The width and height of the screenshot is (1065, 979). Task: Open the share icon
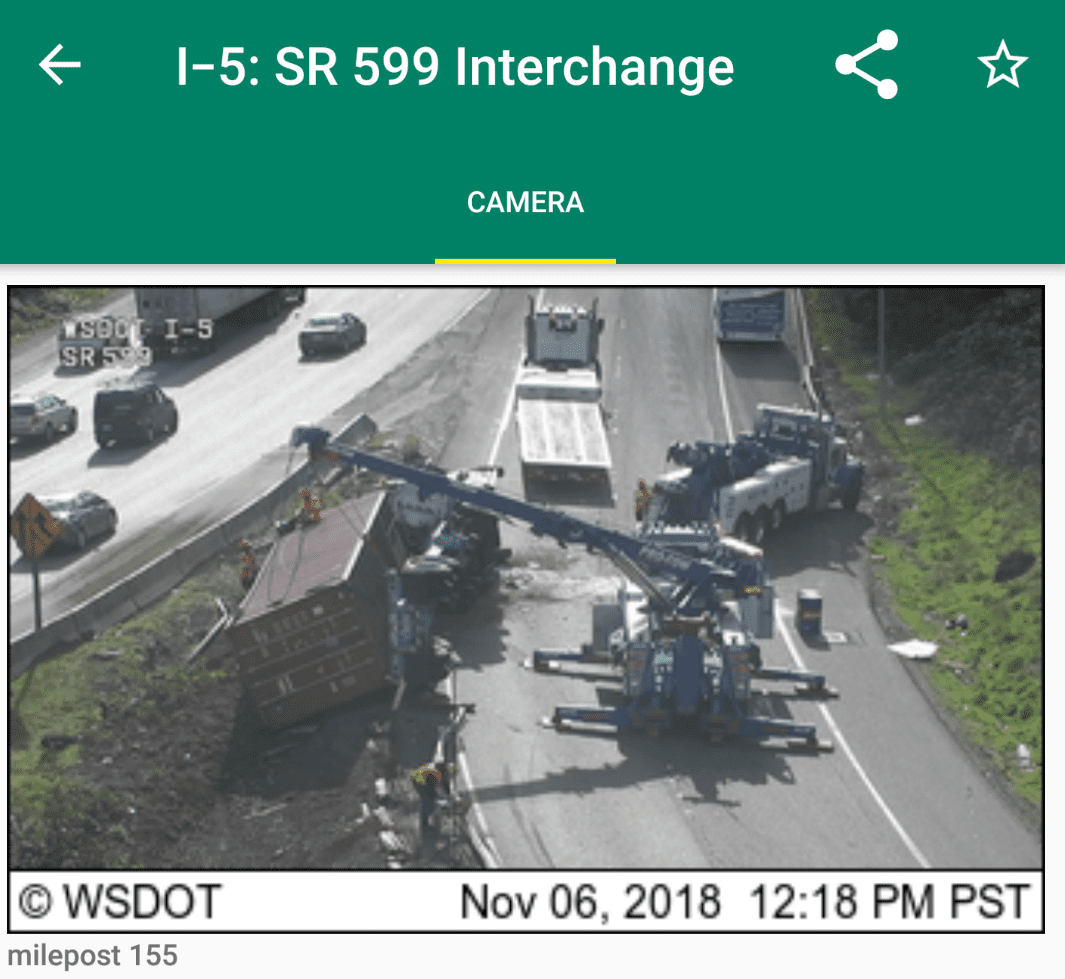[867, 65]
